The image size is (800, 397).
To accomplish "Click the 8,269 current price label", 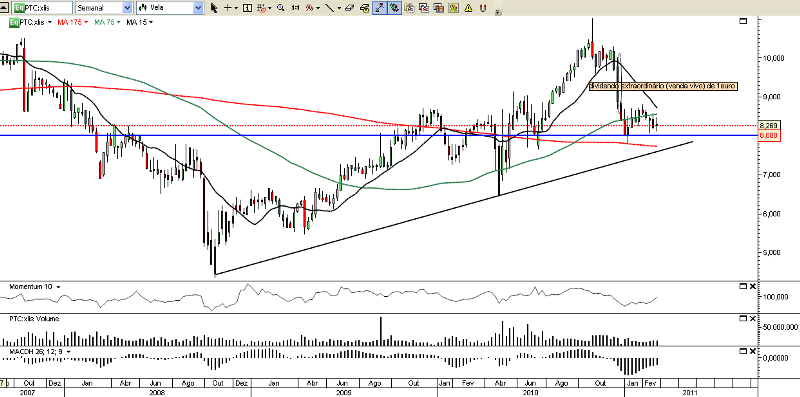I will (x=768, y=126).
